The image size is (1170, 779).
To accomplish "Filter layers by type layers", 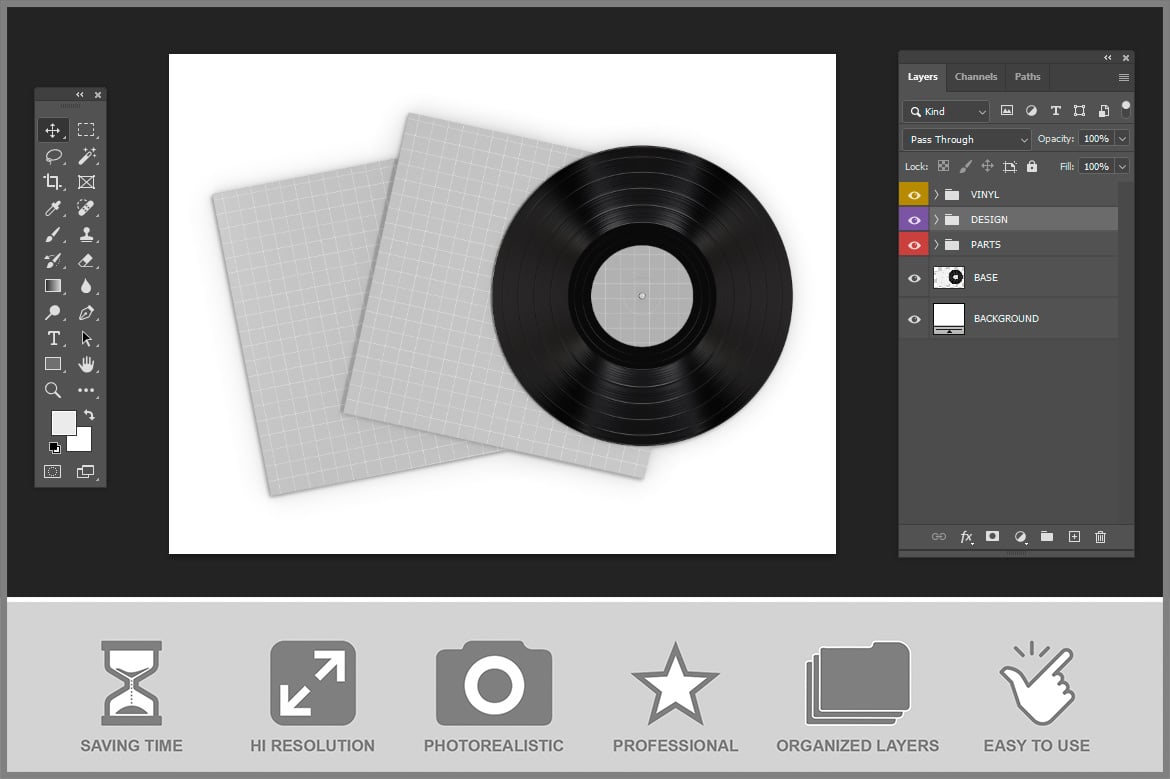I will (x=1055, y=110).
